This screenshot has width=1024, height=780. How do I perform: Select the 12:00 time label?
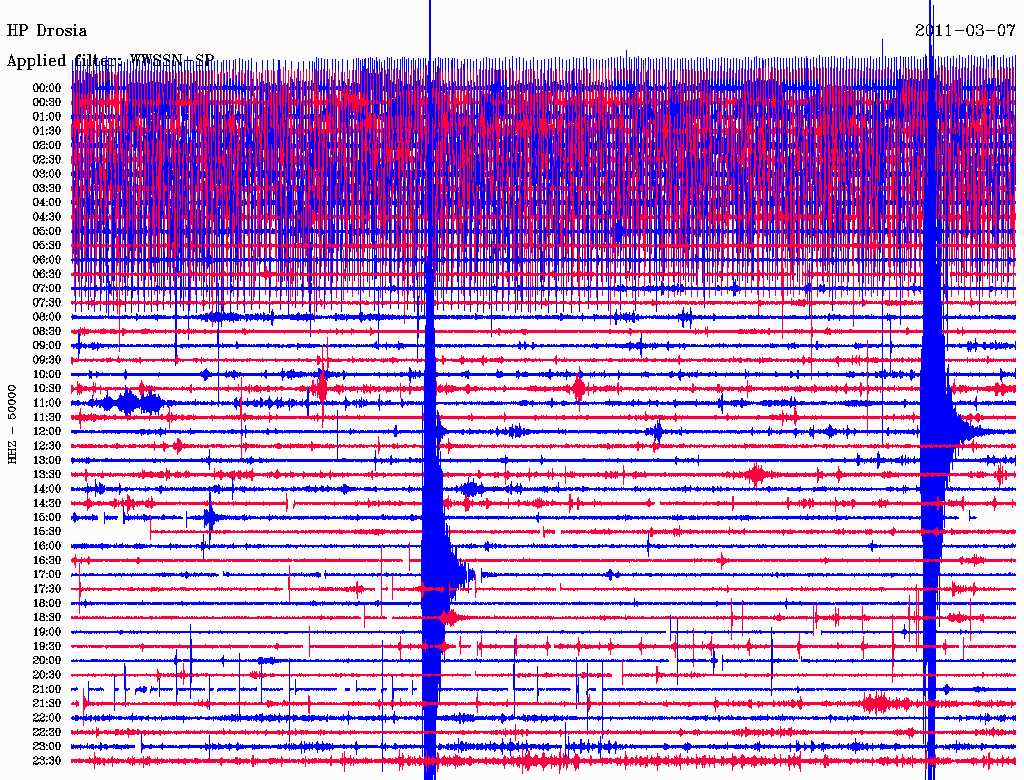coord(47,431)
